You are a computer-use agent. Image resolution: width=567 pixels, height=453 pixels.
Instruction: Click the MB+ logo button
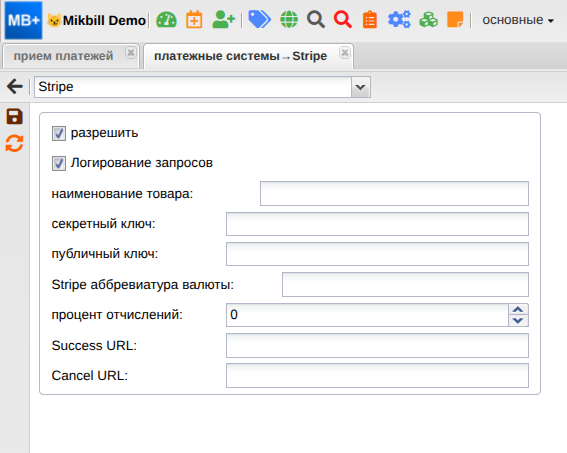pos(23,20)
